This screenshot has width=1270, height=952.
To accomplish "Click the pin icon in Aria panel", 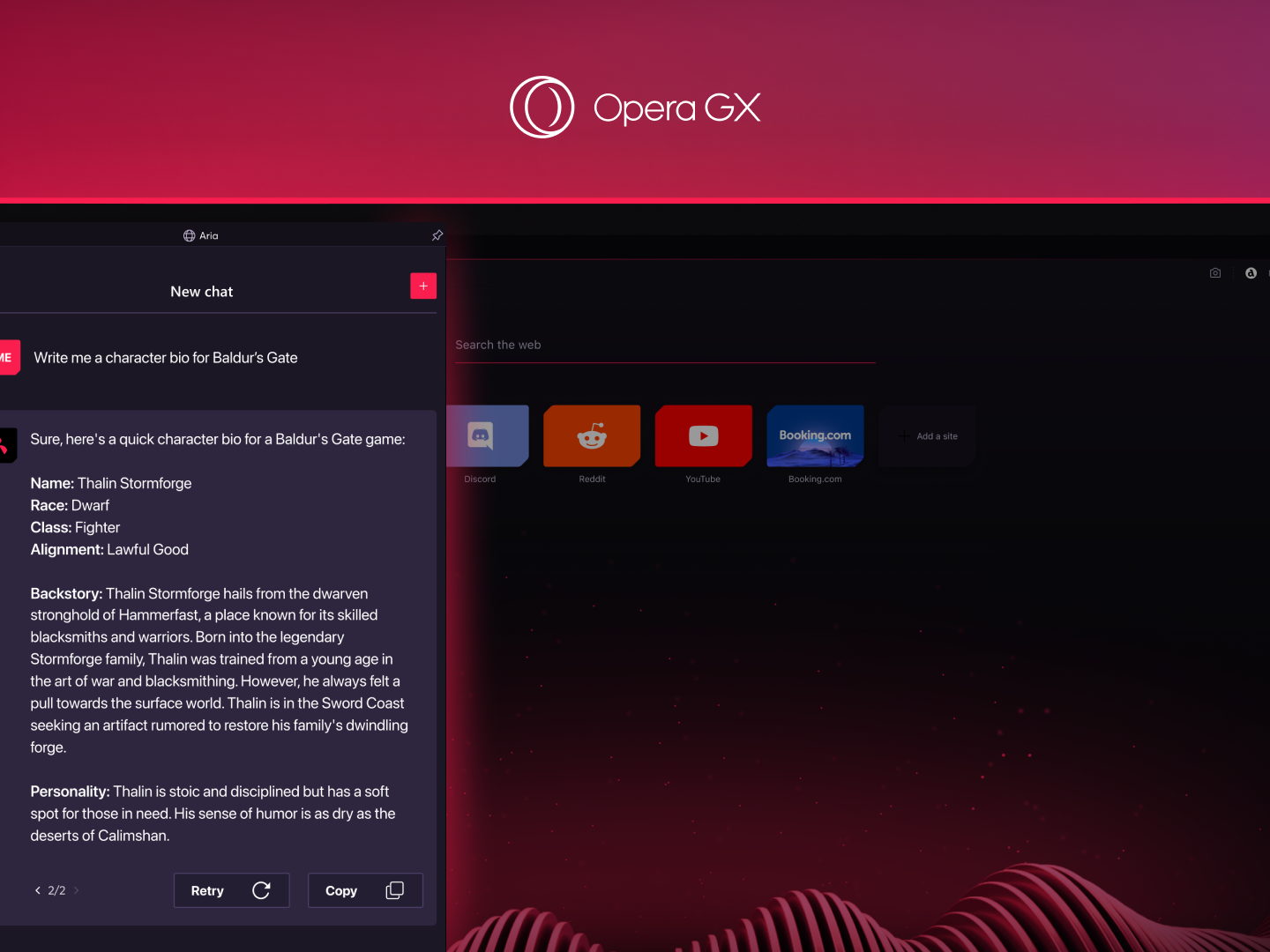I will click(x=437, y=235).
